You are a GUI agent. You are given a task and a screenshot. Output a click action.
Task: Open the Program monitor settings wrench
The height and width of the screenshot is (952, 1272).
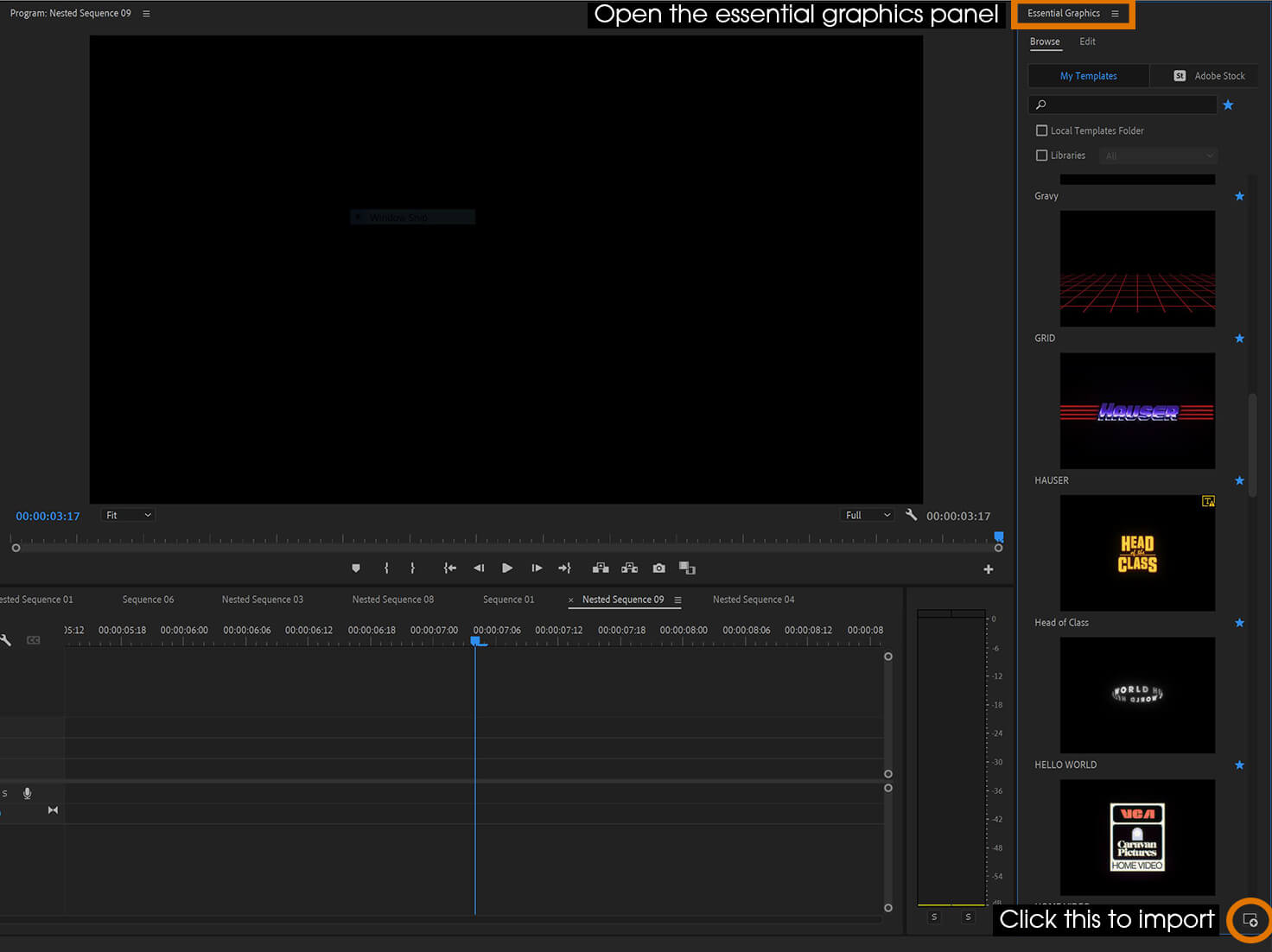911,515
